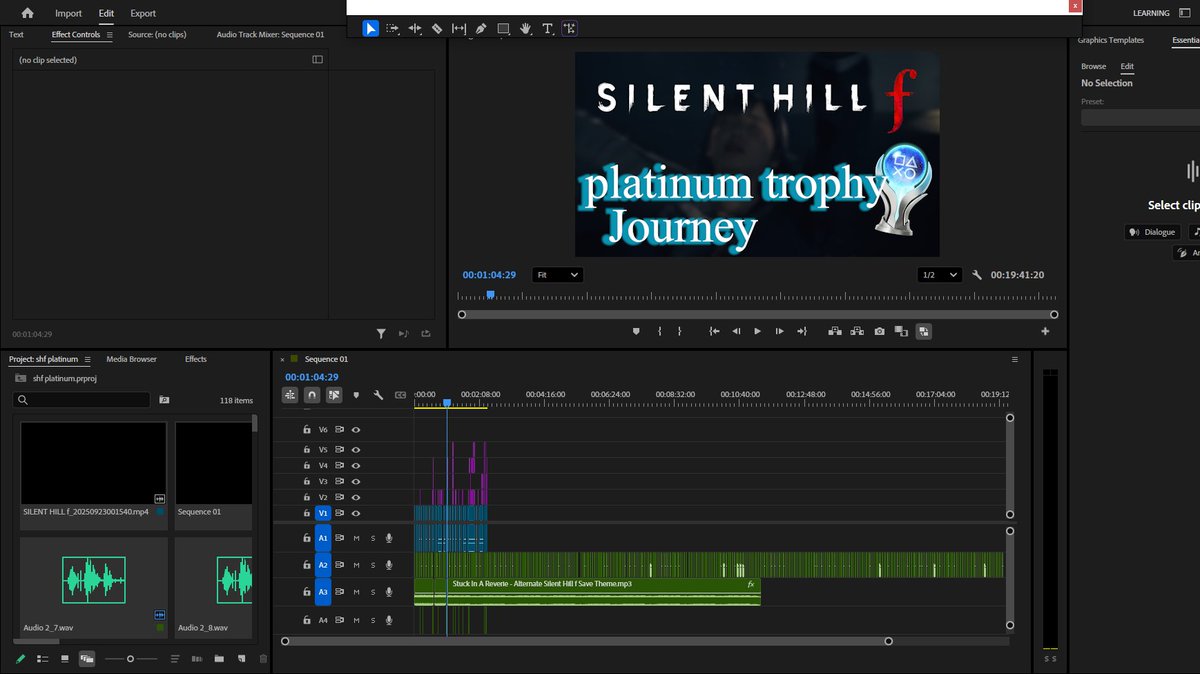Select the Hand tool
This screenshot has height=674, width=1200.
click(526, 29)
